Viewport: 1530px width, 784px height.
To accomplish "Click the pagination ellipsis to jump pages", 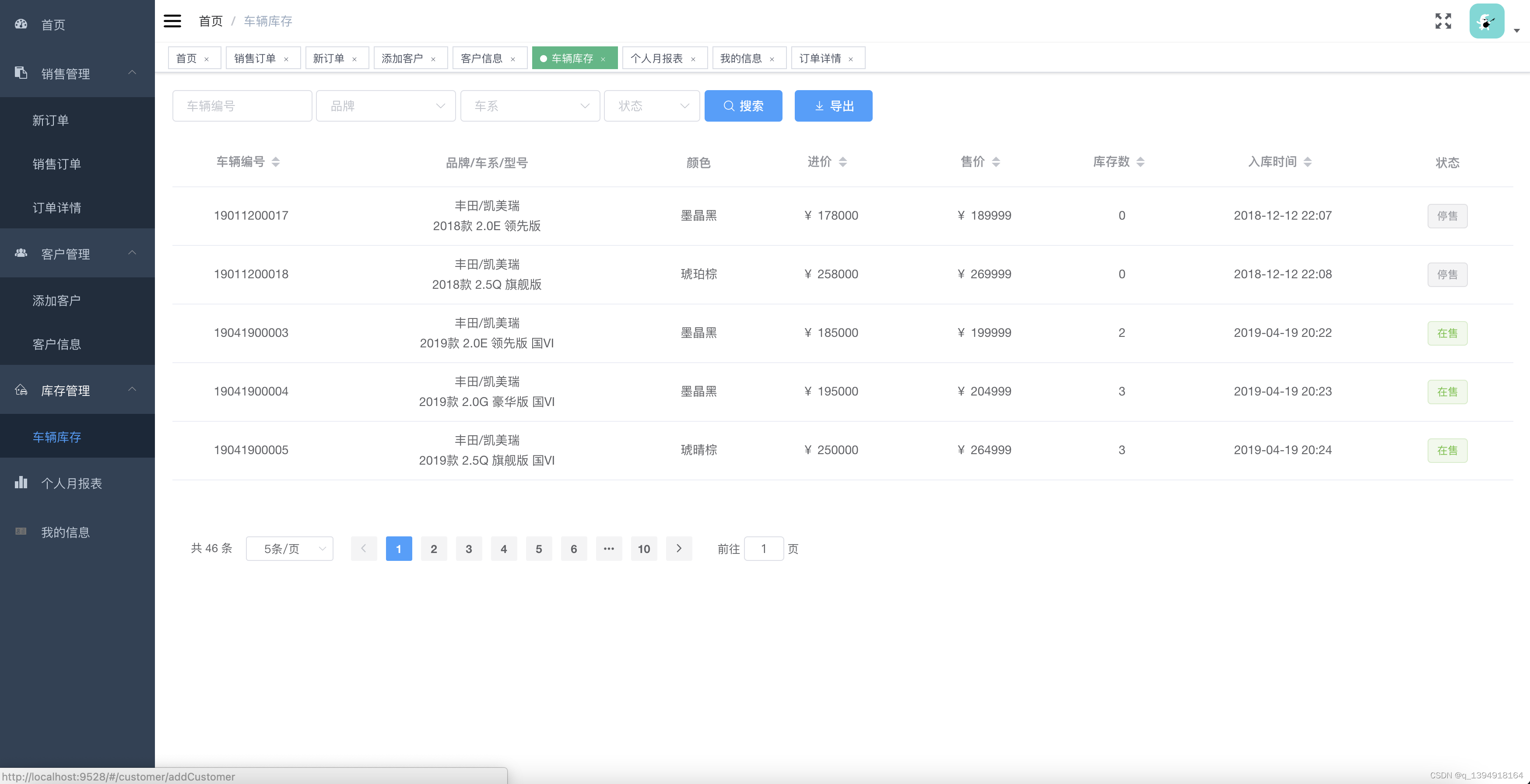I will [x=609, y=548].
